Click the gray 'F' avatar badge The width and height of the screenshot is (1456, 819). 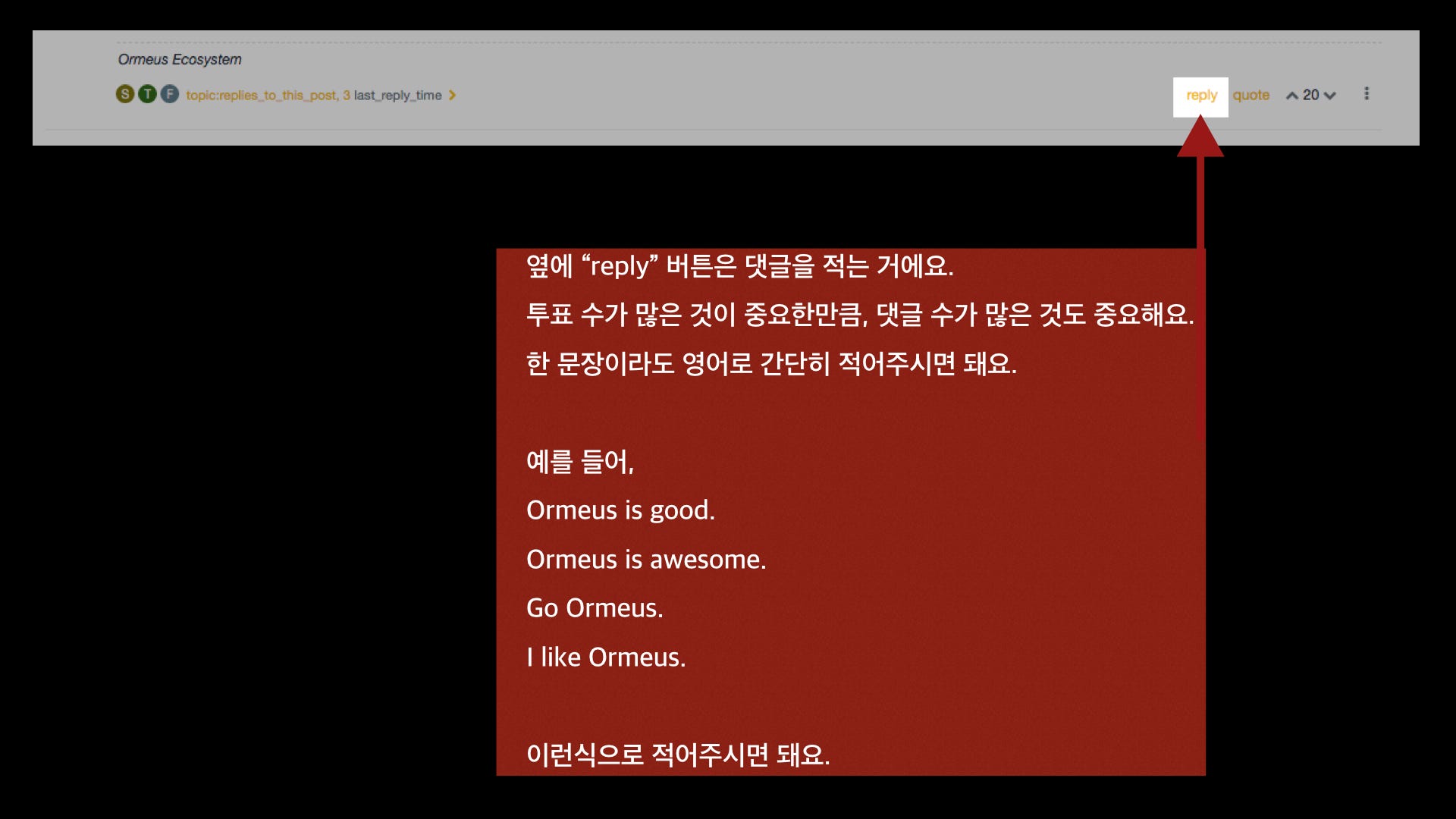(x=169, y=94)
